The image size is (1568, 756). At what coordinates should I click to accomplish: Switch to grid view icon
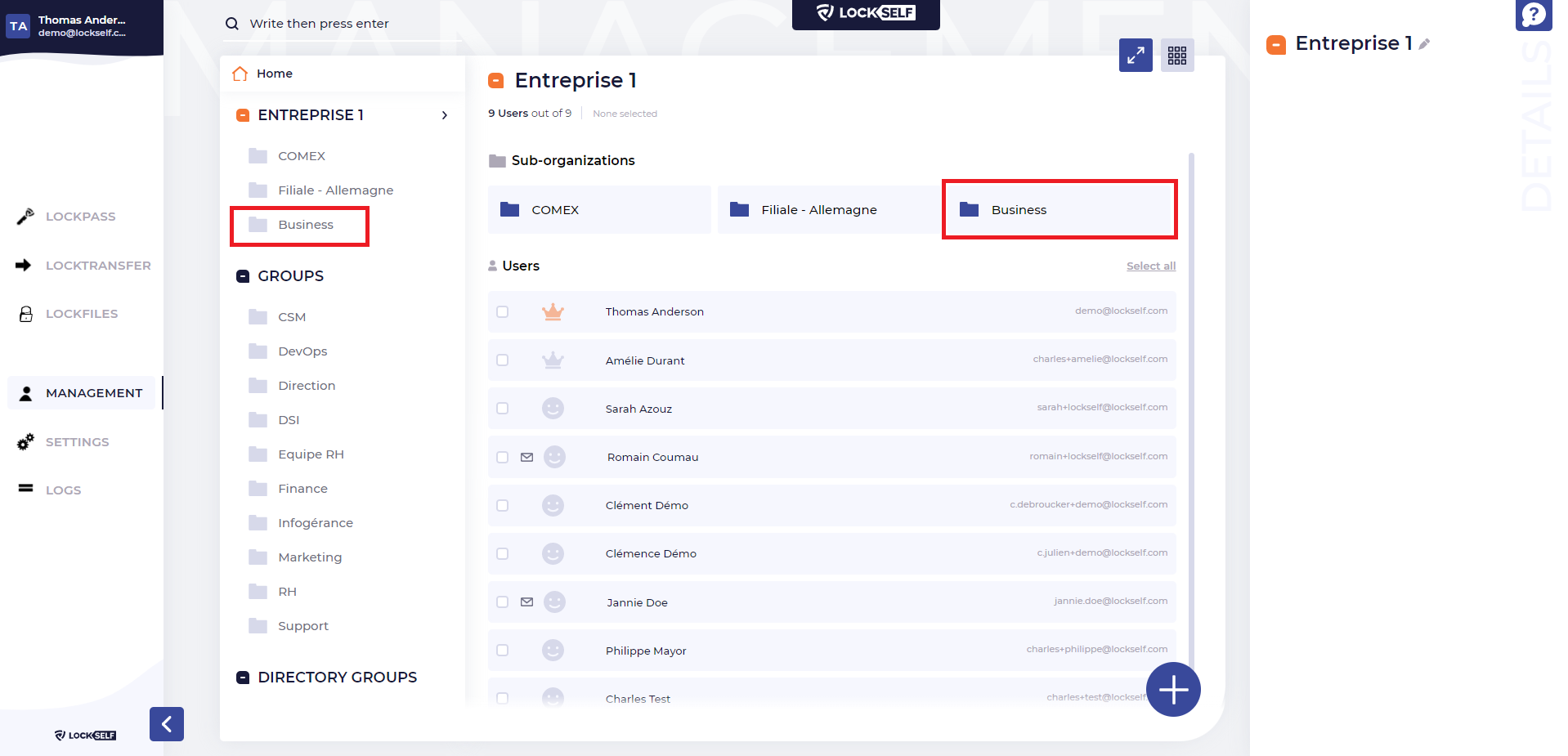[1177, 56]
